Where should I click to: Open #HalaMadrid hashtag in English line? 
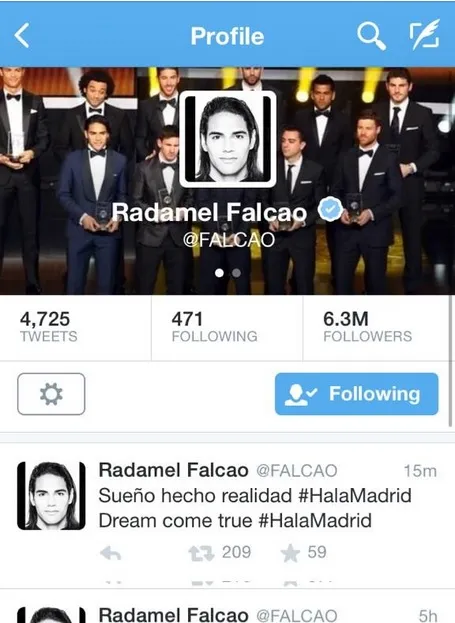pyautogui.click(x=315, y=520)
